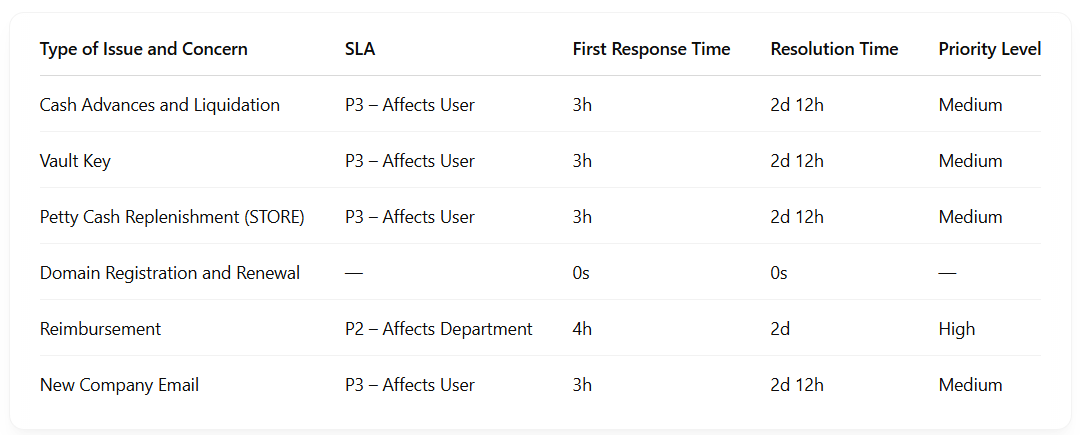
Task: Click Vault Key's 'P3 – Affects User' SLA cell
Action: click(409, 161)
